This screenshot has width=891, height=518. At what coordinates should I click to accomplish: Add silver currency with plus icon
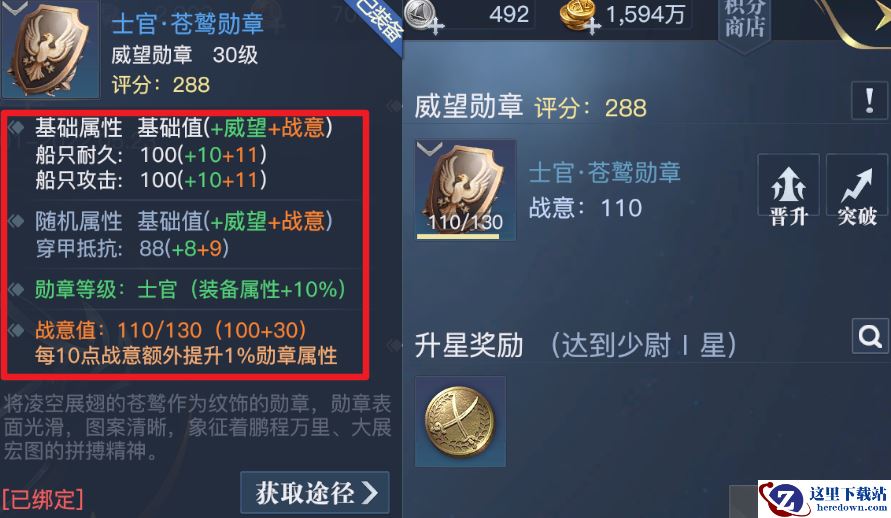click(435, 26)
